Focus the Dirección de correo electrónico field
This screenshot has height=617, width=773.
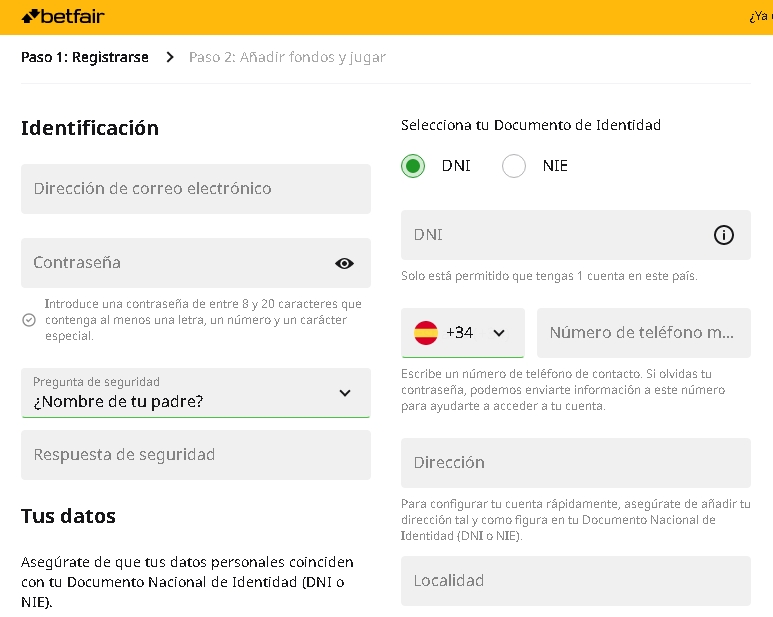pyautogui.click(x=196, y=189)
